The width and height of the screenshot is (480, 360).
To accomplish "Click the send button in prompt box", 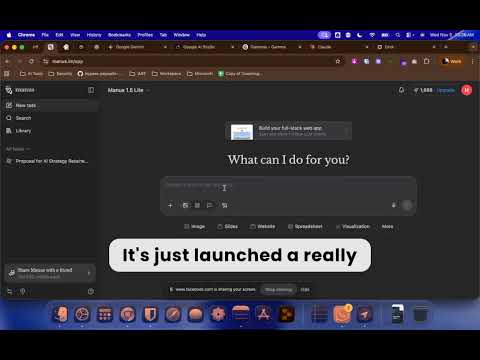I will [407, 205].
